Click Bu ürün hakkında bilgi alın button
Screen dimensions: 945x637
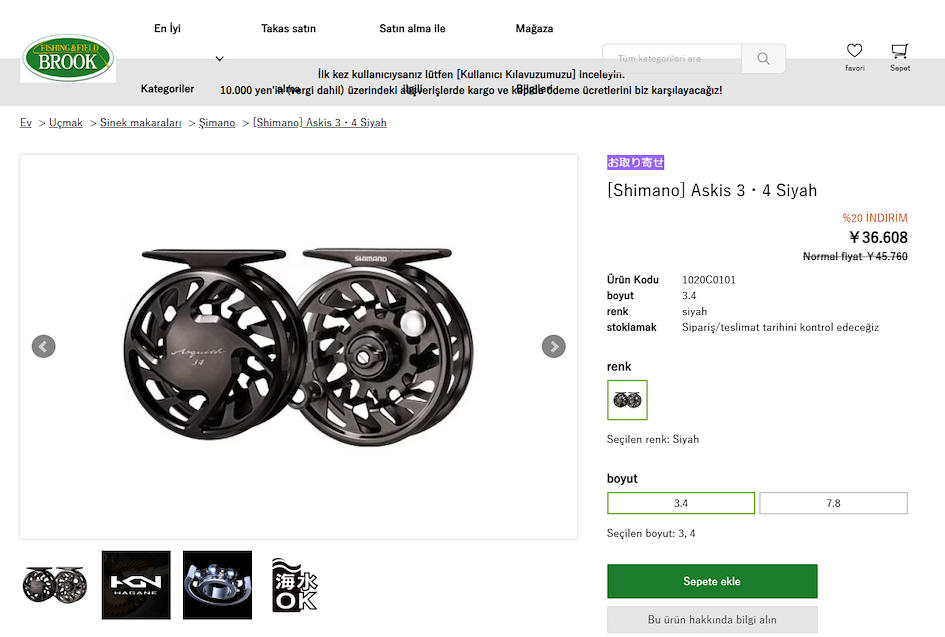712,620
